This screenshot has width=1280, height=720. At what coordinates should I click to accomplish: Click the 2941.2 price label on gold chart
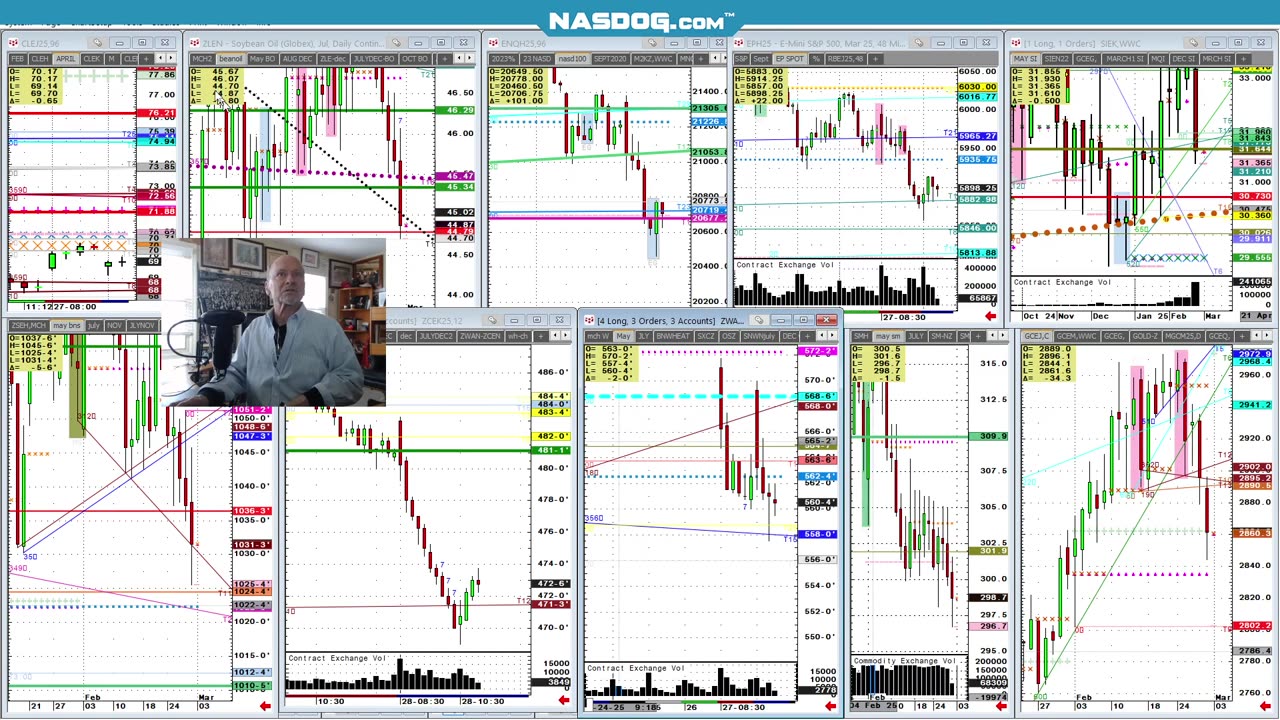pyautogui.click(x=1253, y=405)
